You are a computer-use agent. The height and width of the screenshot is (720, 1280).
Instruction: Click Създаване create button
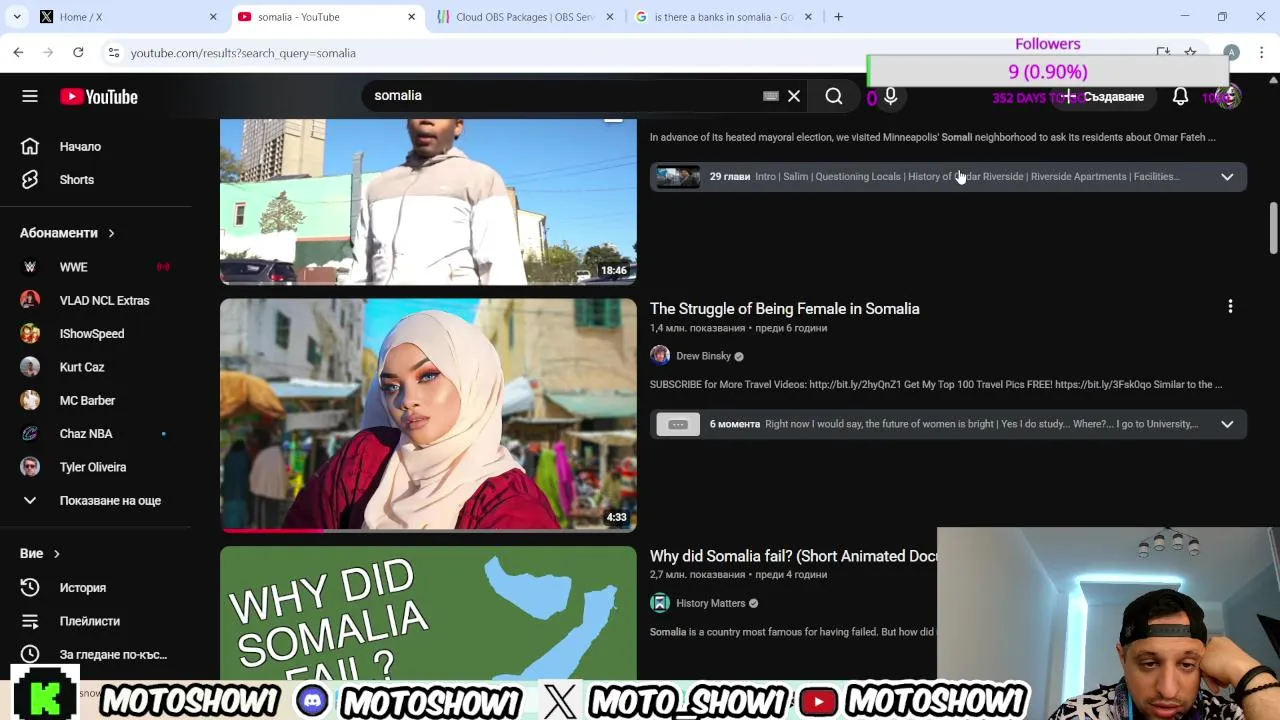(x=1103, y=96)
